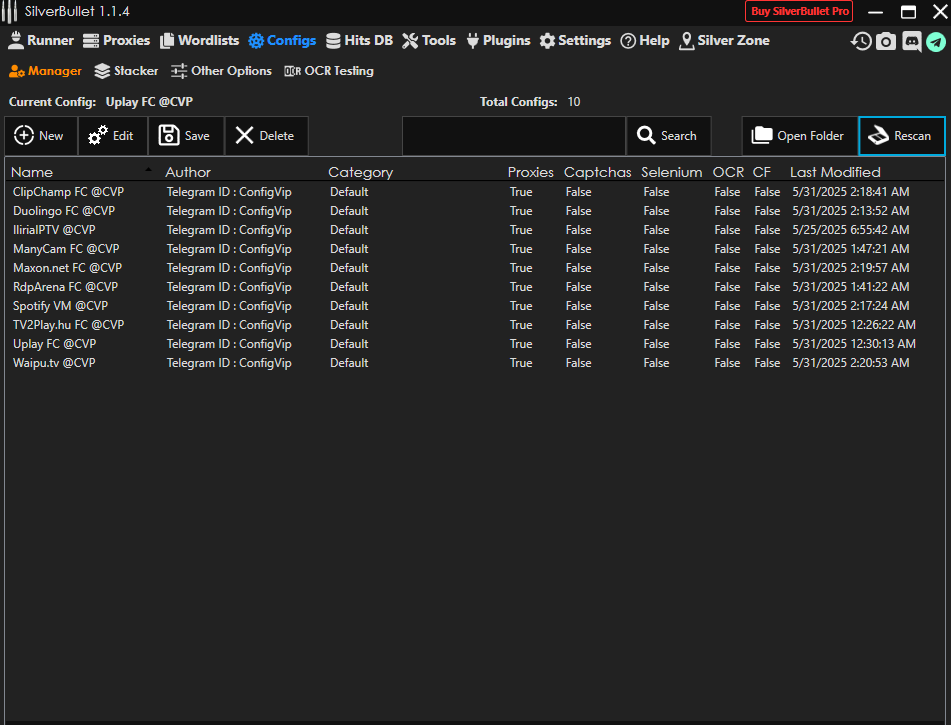The width and height of the screenshot is (951, 725).
Task: Open the Hits DB tab
Action: pyautogui.click(x=359, y=41)
